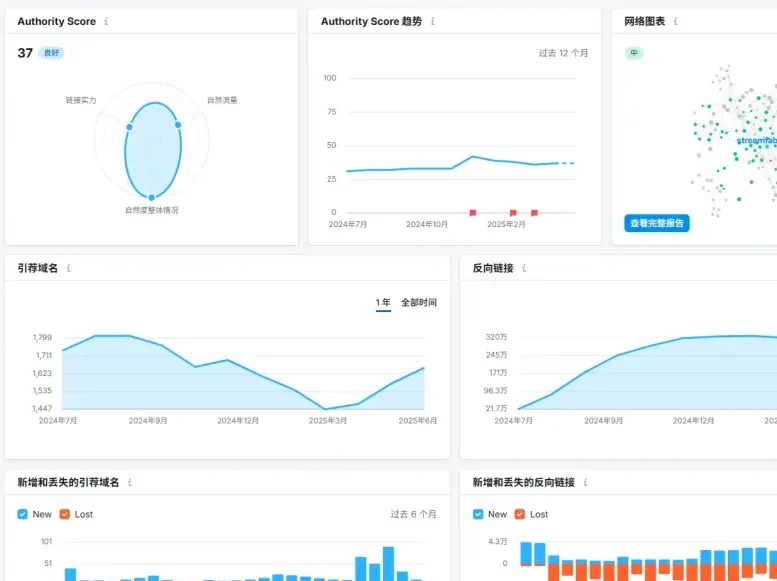
Task: Uncheck Lost checkbox in referring domains chart
Action: [x=65, y=514]
